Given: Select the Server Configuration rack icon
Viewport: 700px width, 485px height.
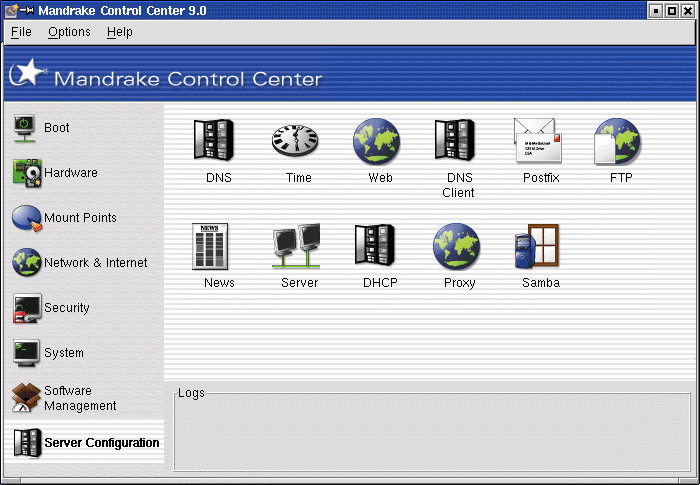Looking at the screenshot, I should [x=27, y=443].
